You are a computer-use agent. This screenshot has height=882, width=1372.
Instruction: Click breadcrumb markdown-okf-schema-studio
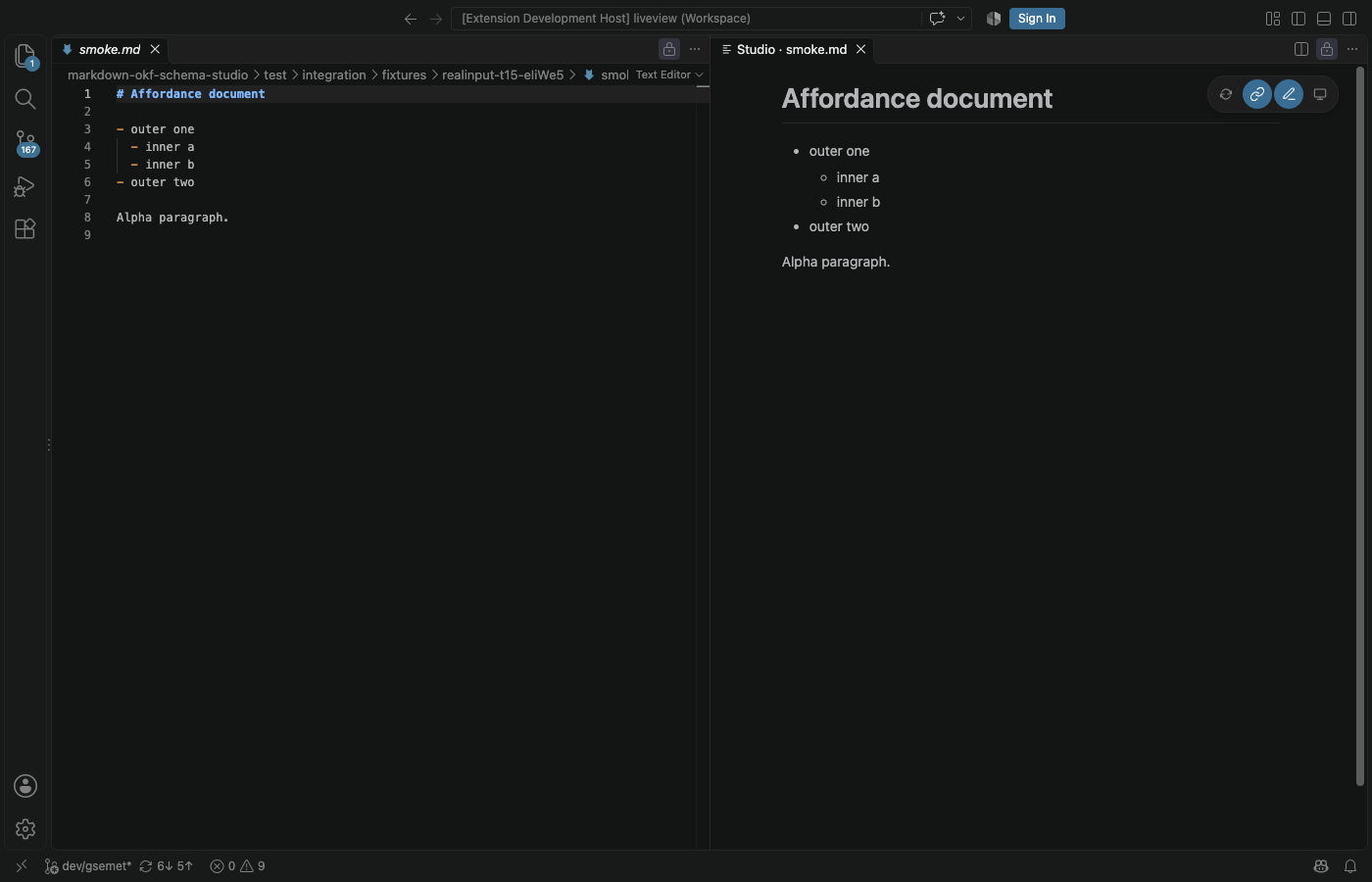coord(158,74)
